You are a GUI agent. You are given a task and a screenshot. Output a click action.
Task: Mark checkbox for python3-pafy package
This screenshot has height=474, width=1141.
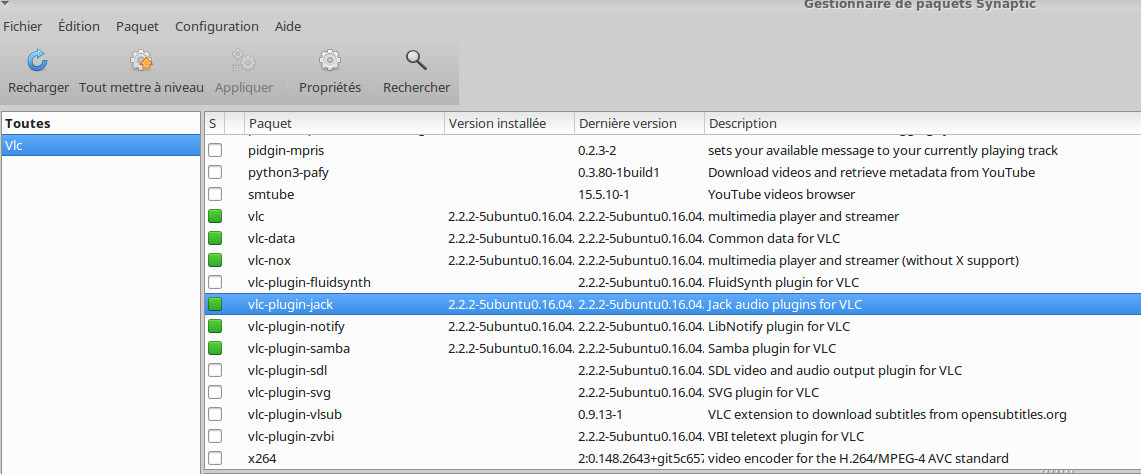[215, 173]
